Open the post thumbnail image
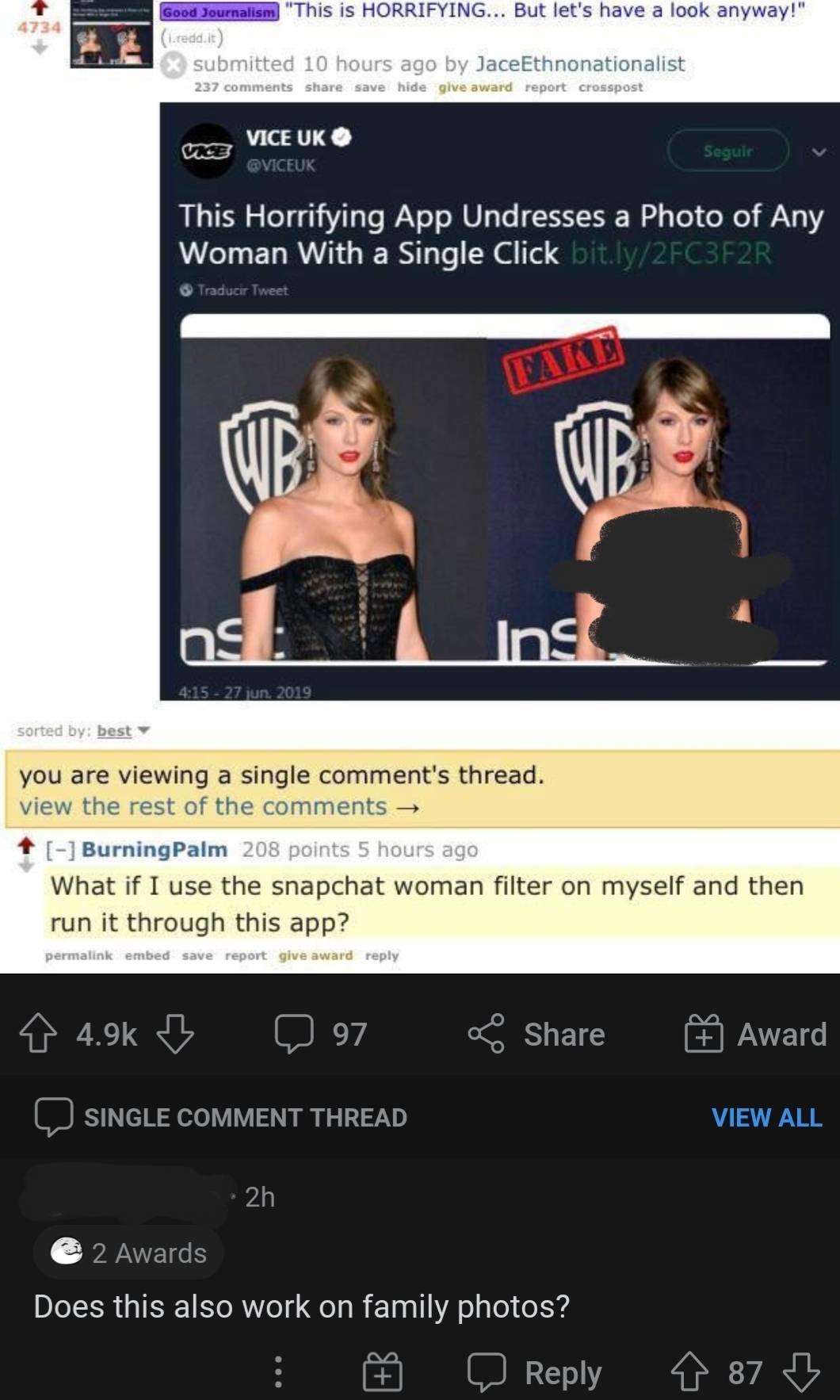This screenshot has height=1400, width=840. (x=111, y=35)
